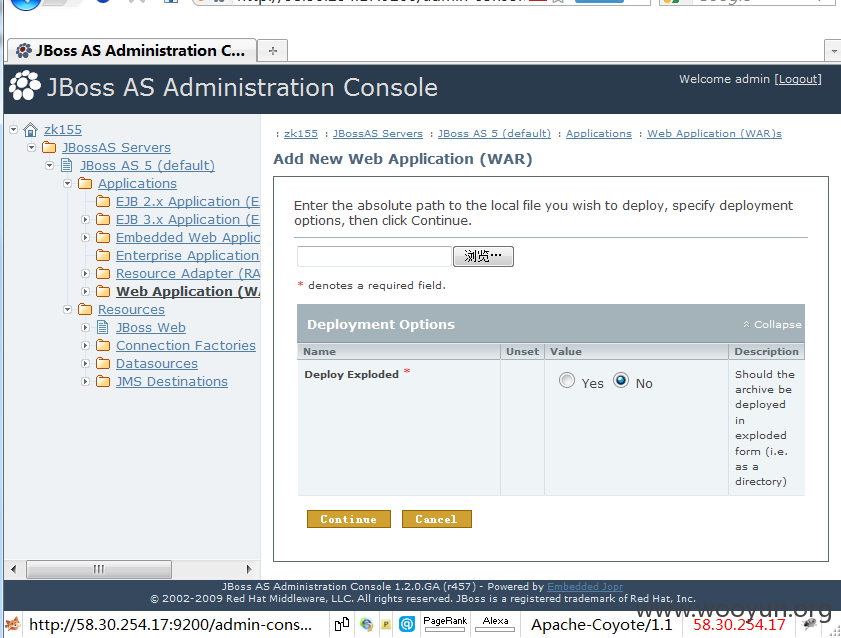Click the JBoss AS 5 (default) document icon

67,165
